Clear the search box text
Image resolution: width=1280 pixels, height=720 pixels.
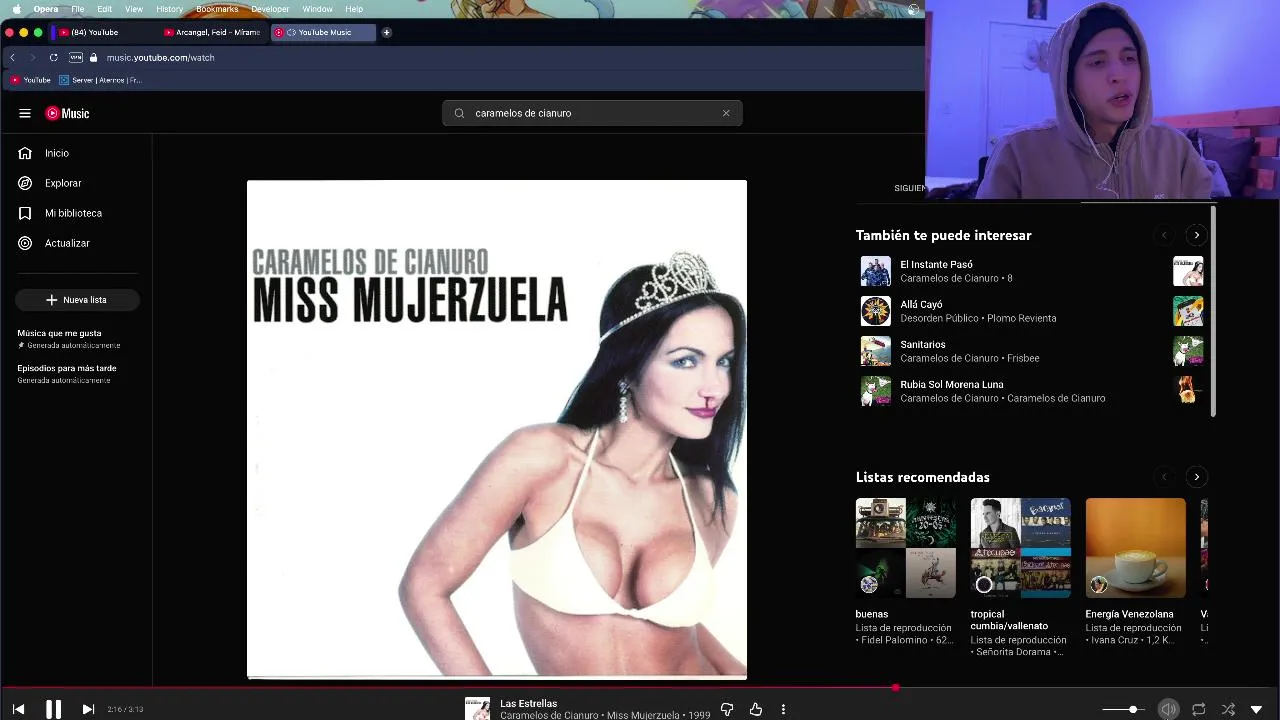(726, 113)
